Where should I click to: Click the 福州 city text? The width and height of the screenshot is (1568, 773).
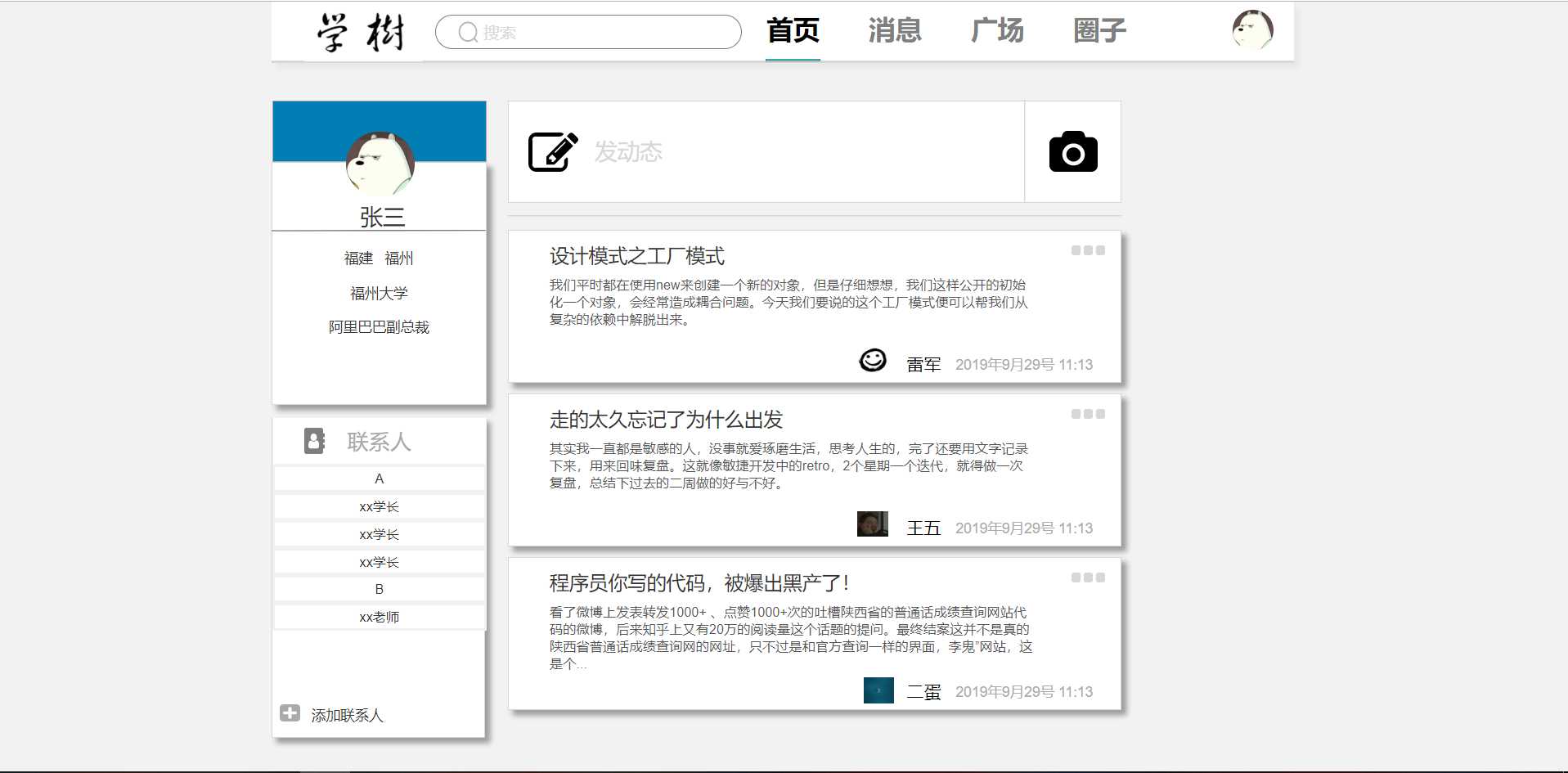click(x=399, y=258)
